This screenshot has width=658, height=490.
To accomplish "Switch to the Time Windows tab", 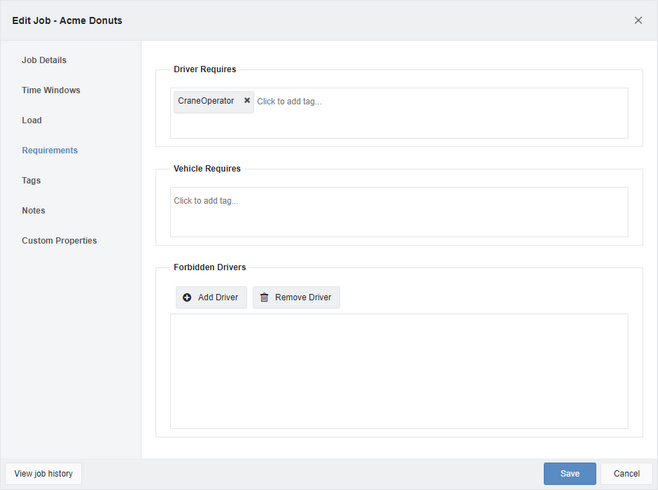I will tap(51, 90).
